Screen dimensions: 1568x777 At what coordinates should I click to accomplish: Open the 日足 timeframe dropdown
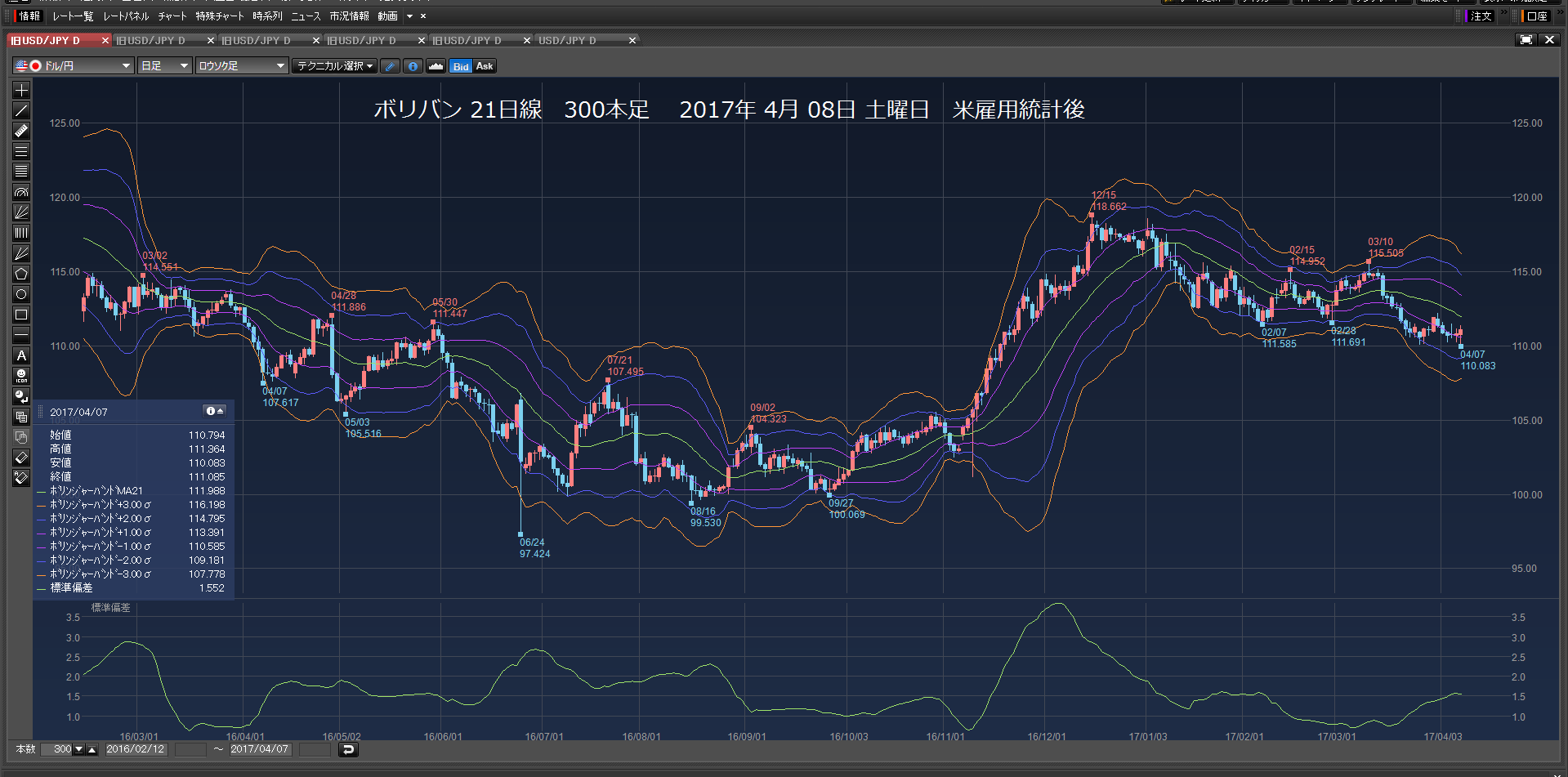point(165,66)
